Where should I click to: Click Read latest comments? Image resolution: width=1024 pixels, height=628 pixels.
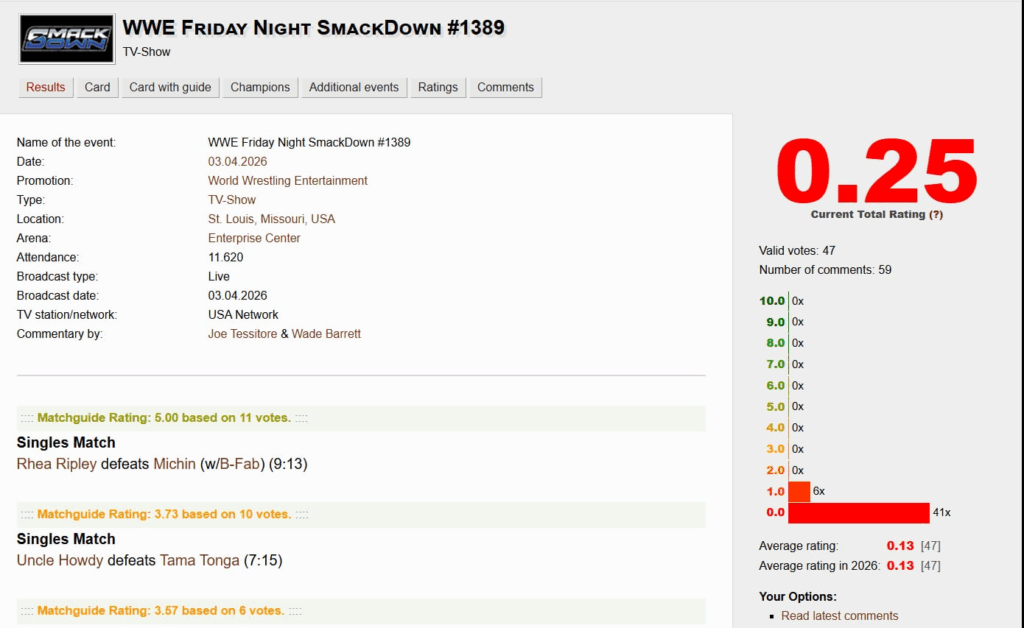[x=839, y=616]
